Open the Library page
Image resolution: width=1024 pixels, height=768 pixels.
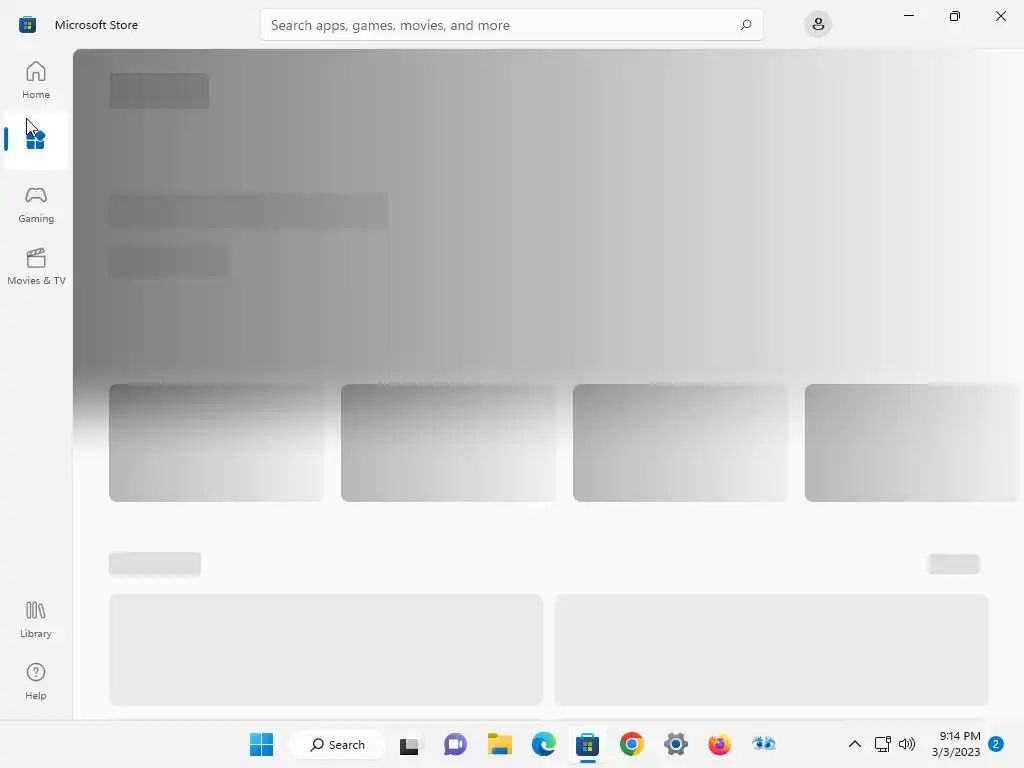pos(36,620)
